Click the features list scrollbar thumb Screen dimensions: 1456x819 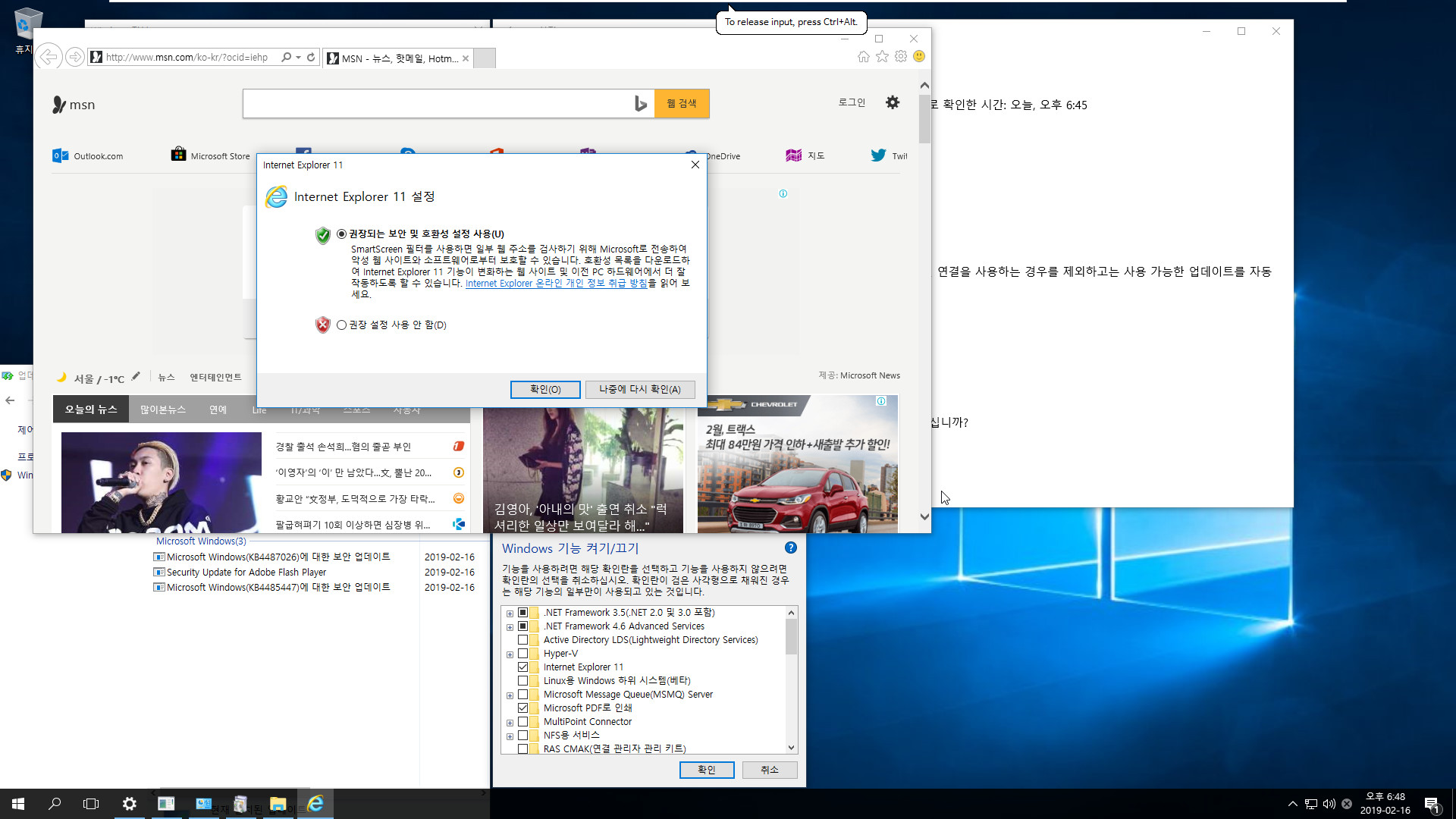coord(791,636)
